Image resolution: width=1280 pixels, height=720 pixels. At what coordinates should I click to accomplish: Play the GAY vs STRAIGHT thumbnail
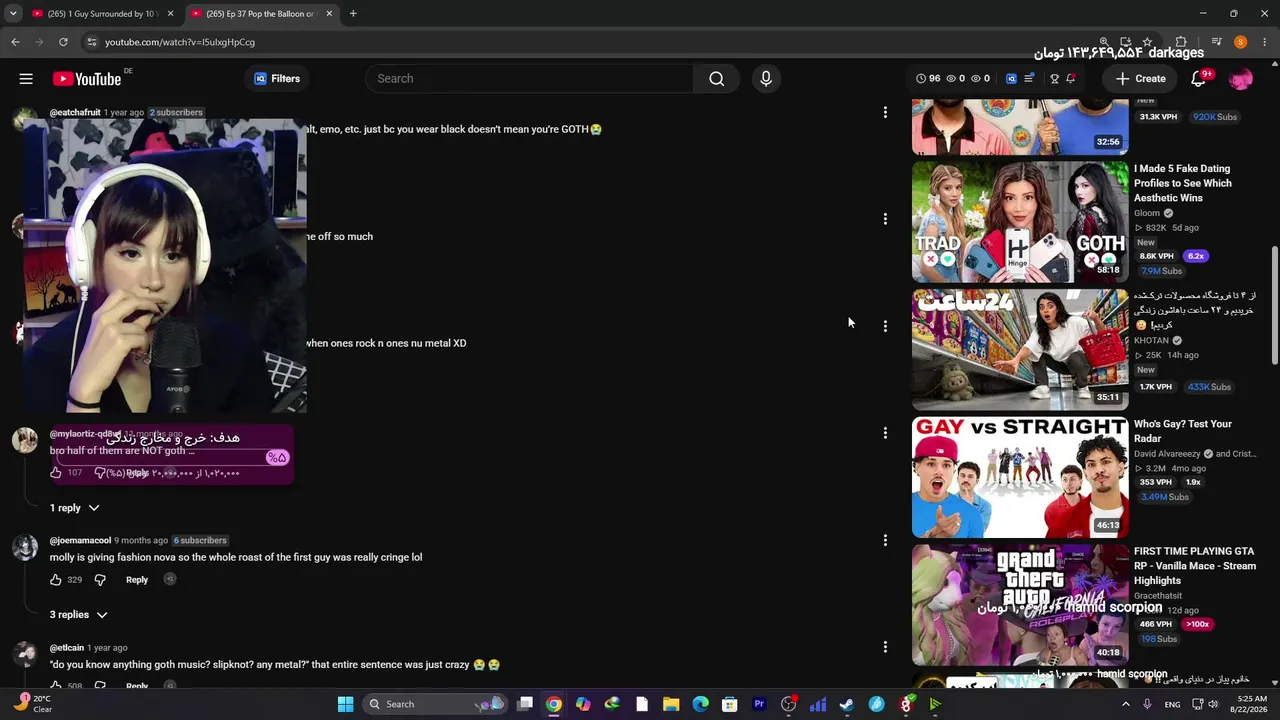tap(1020, 477)
